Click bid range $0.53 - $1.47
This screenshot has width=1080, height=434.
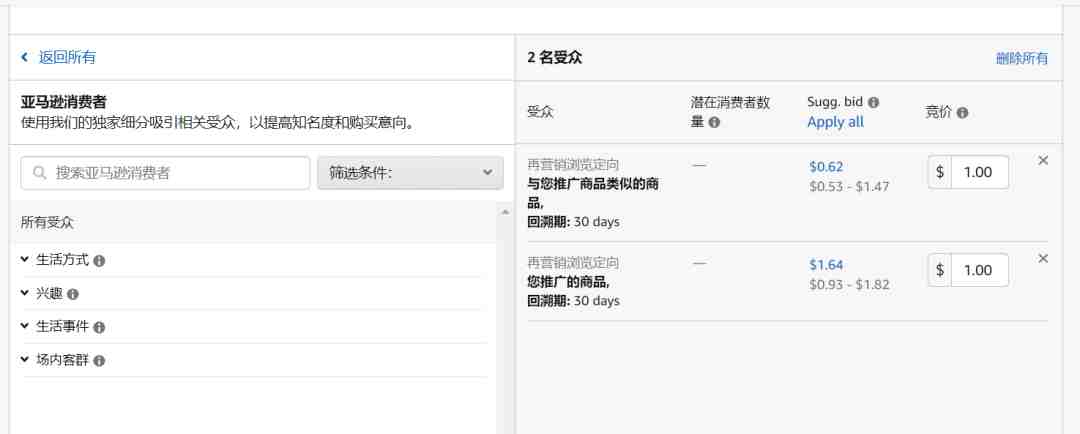[x=849, y=187]
